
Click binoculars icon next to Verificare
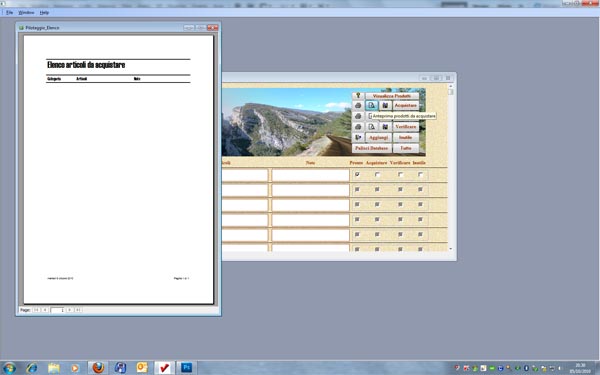pyautogui.click(x=385, y=127)
